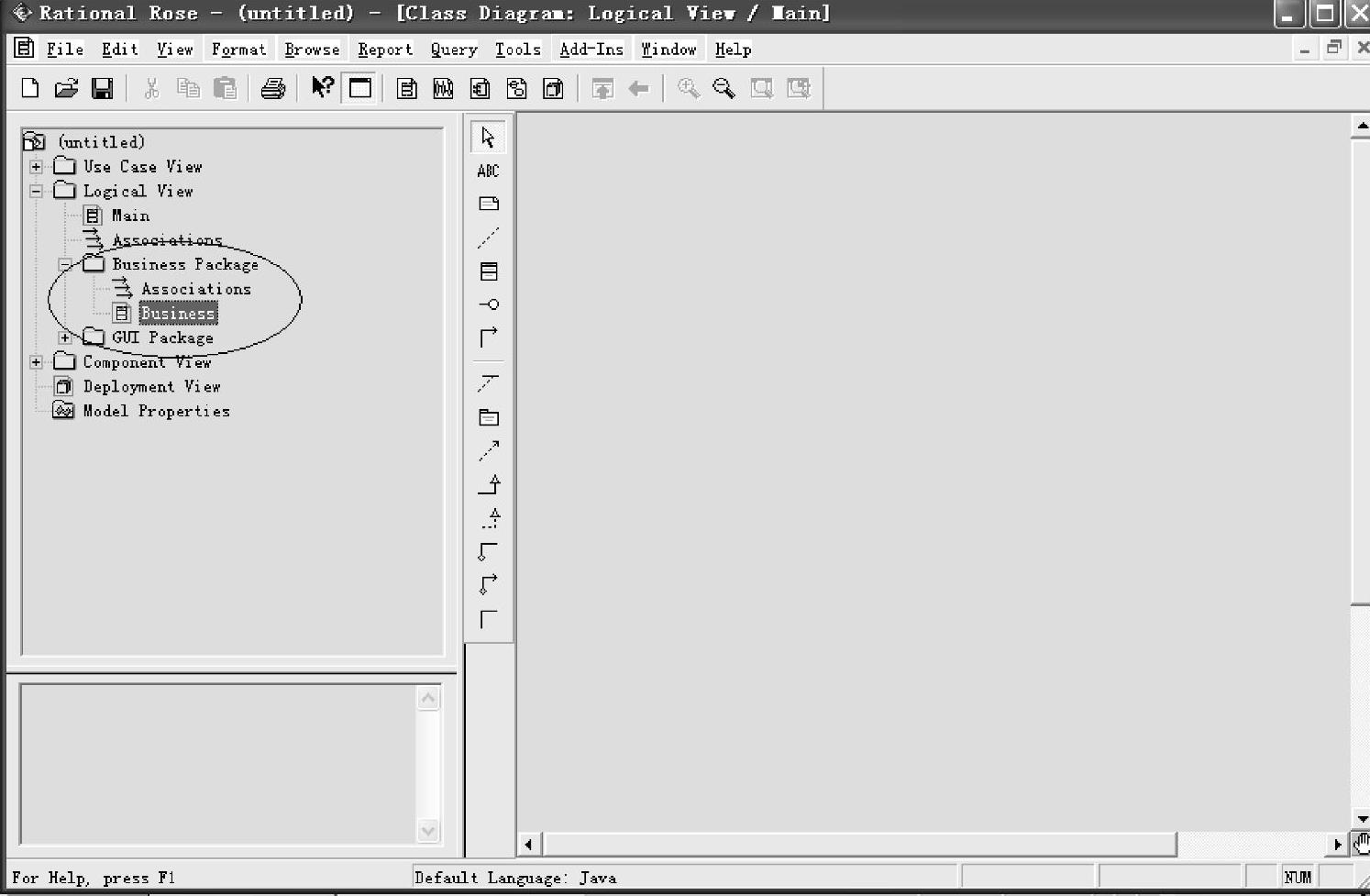Open the Help menu
This screenshot has height=896, width=1370.
click(x=733, y=50)
